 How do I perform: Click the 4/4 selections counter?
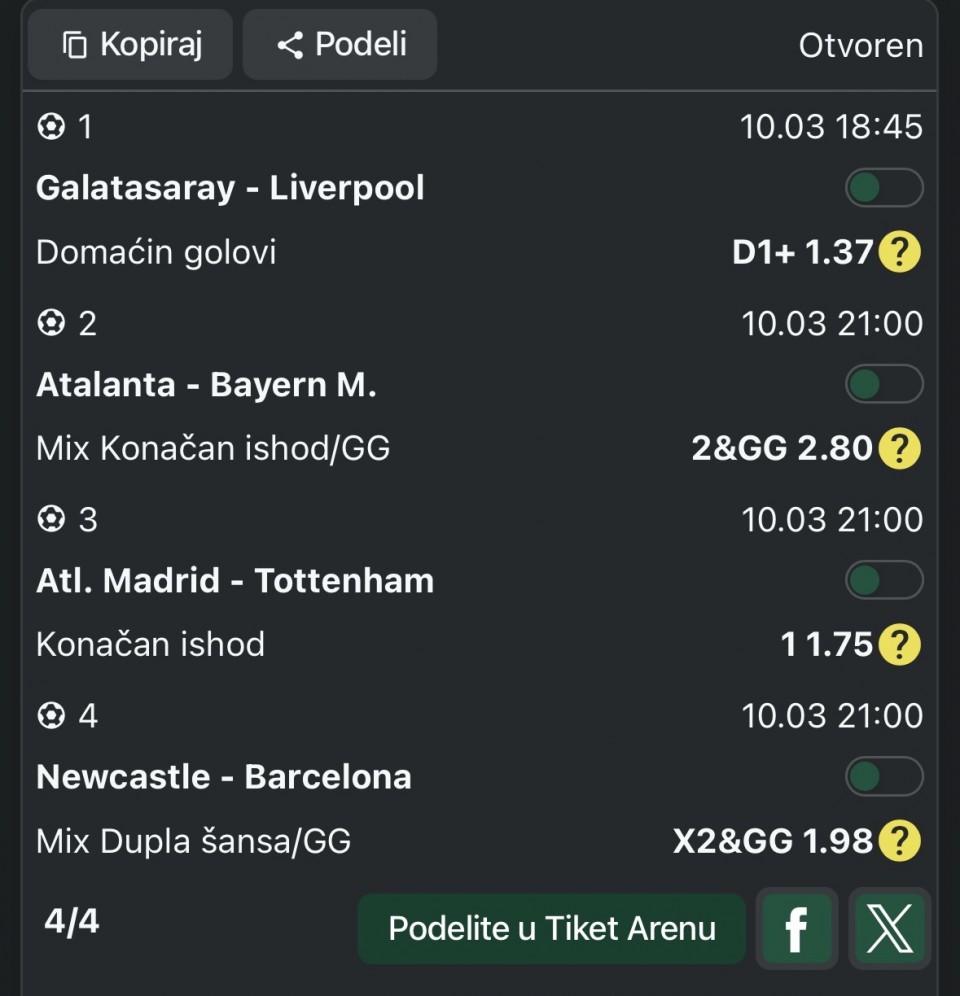tap(72, 921)
